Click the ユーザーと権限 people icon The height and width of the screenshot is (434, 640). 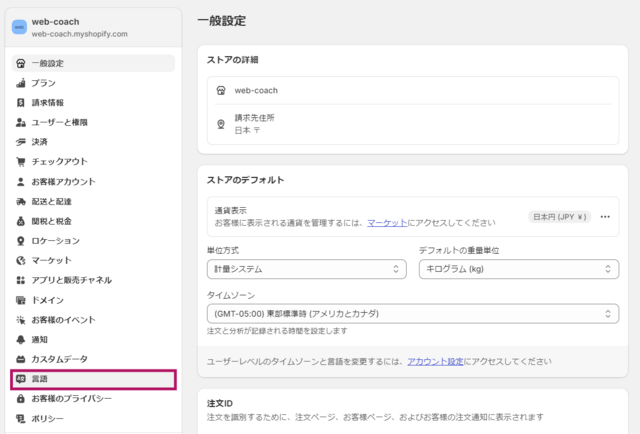point(20,122)
